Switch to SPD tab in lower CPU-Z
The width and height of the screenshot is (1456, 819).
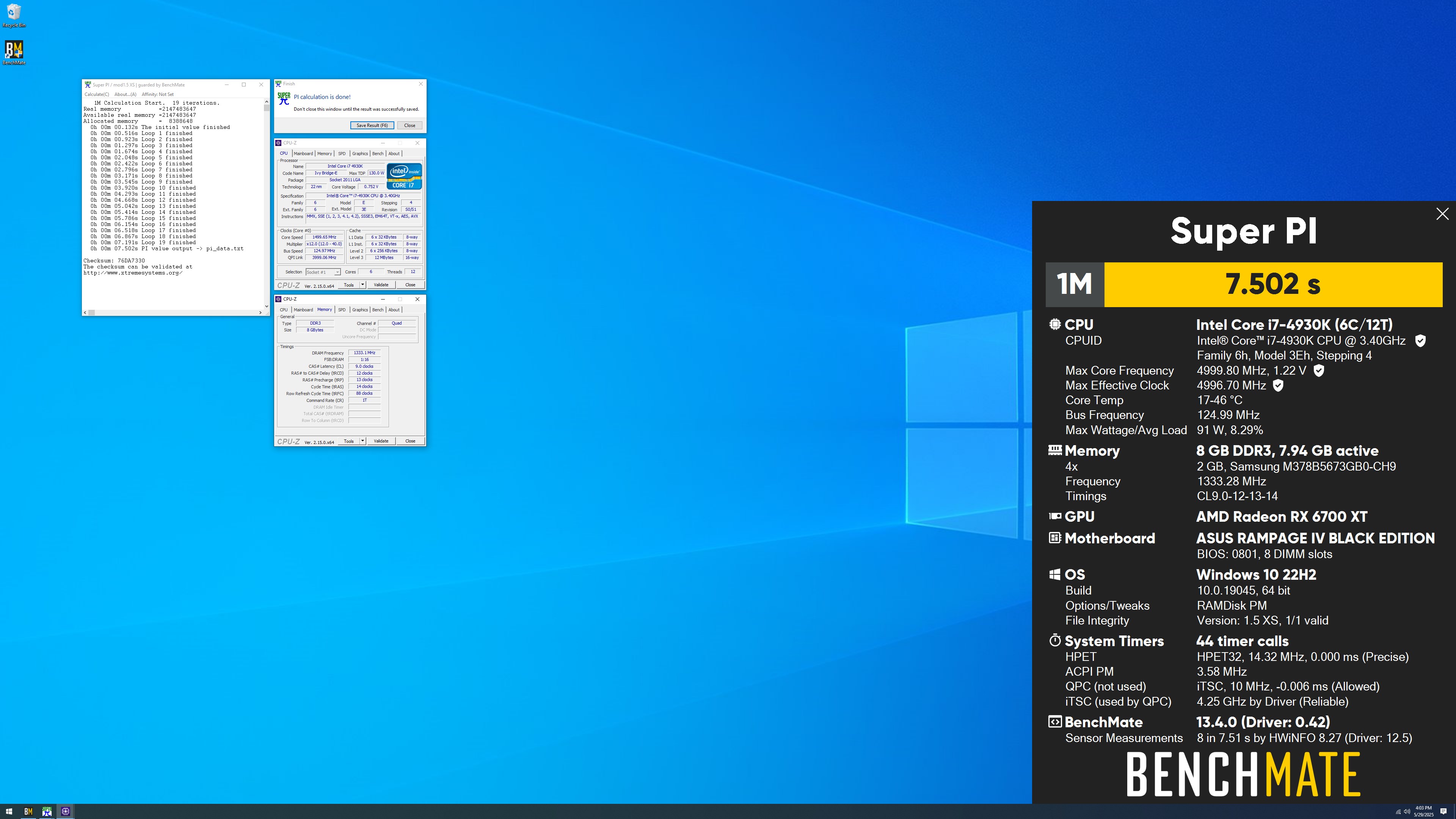pyautogui.click(x=341, y=310)
